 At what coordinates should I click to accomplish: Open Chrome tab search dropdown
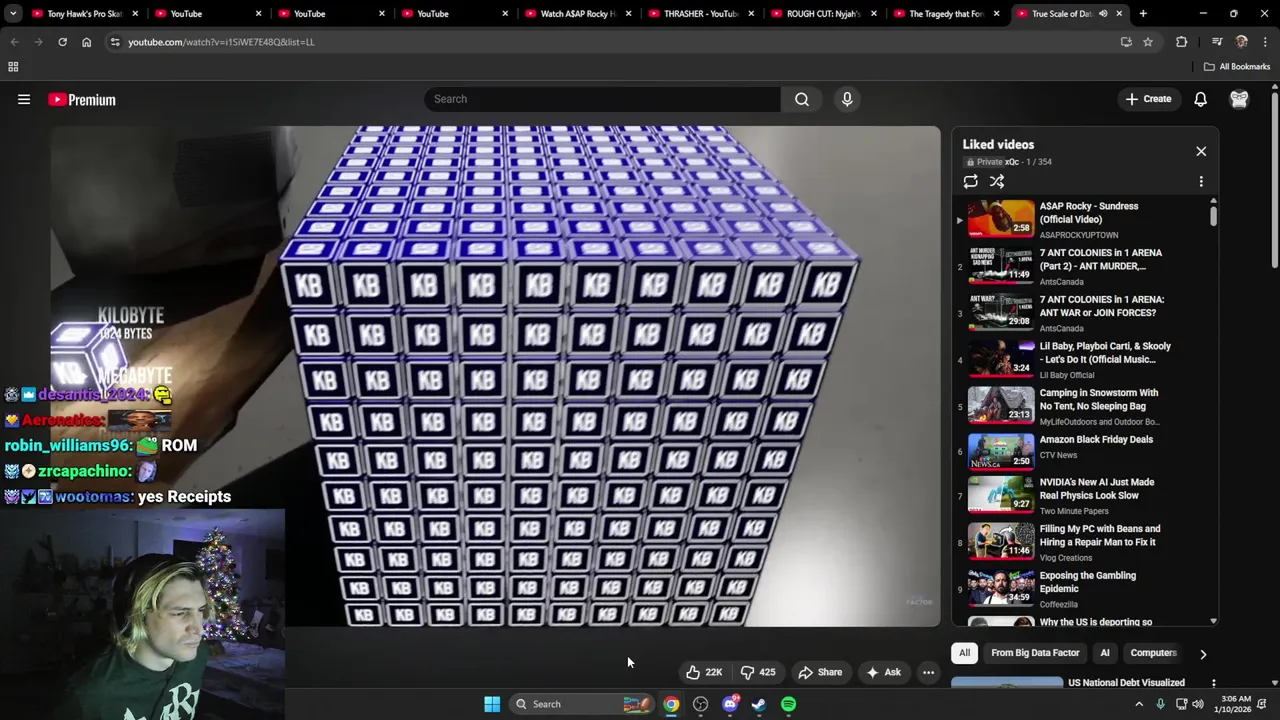(x=13, y=14)
